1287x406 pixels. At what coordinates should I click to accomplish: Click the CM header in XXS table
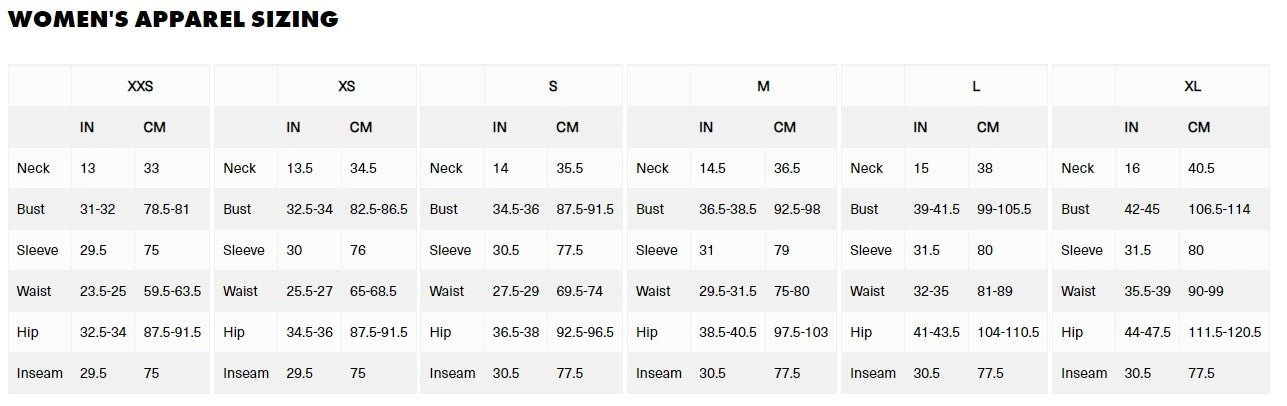click(154, 127)
